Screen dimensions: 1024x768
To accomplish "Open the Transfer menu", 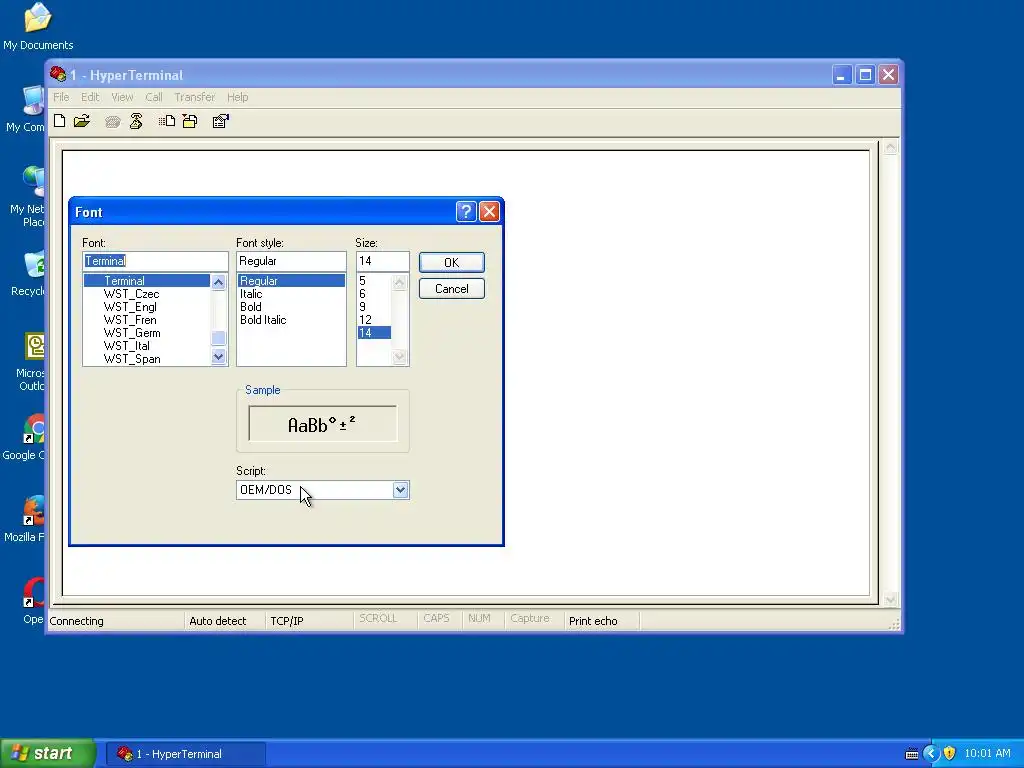I will pyautogui.click(x=195, y=97).
